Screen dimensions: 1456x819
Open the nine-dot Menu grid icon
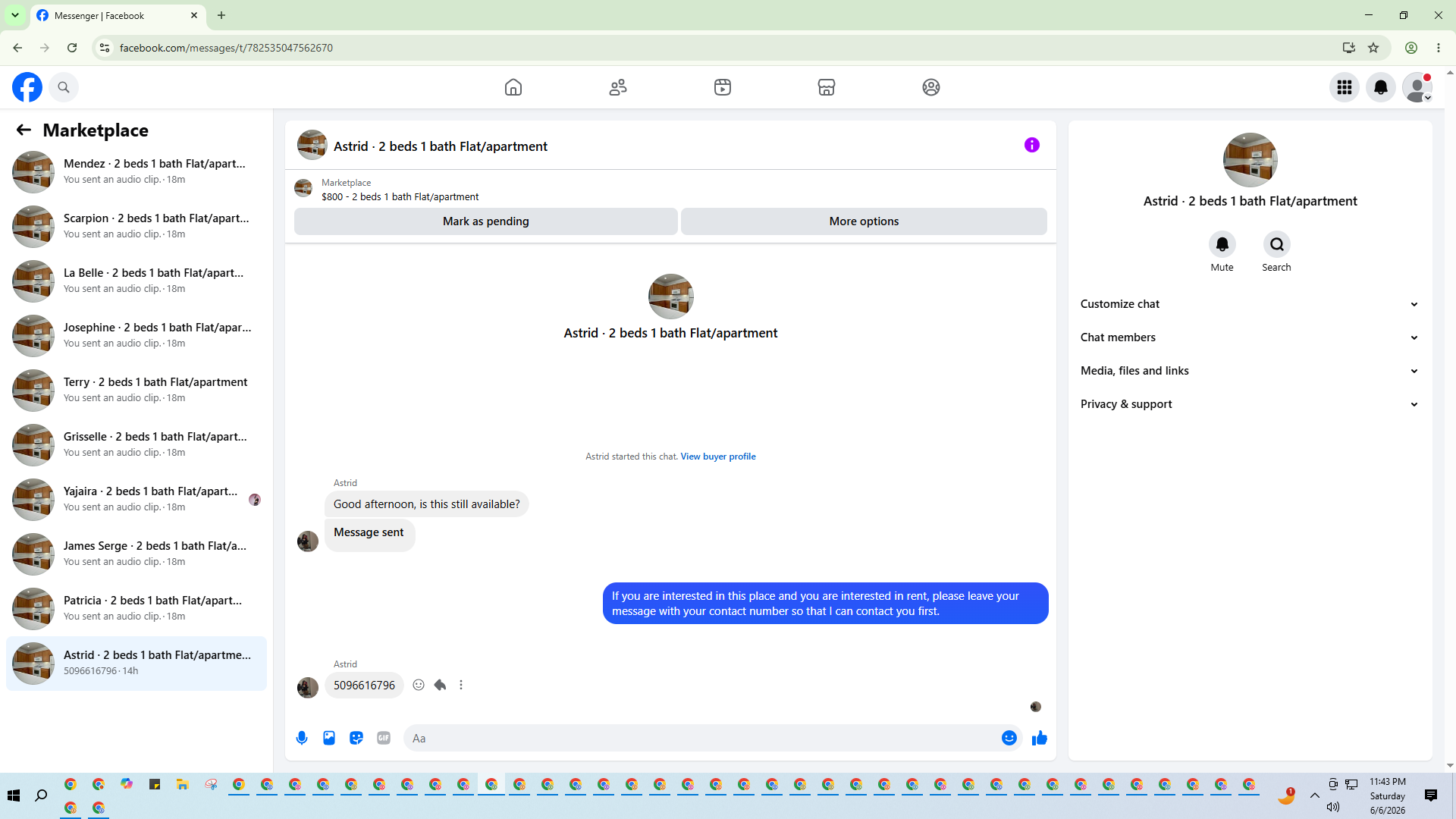point(1345,87)
